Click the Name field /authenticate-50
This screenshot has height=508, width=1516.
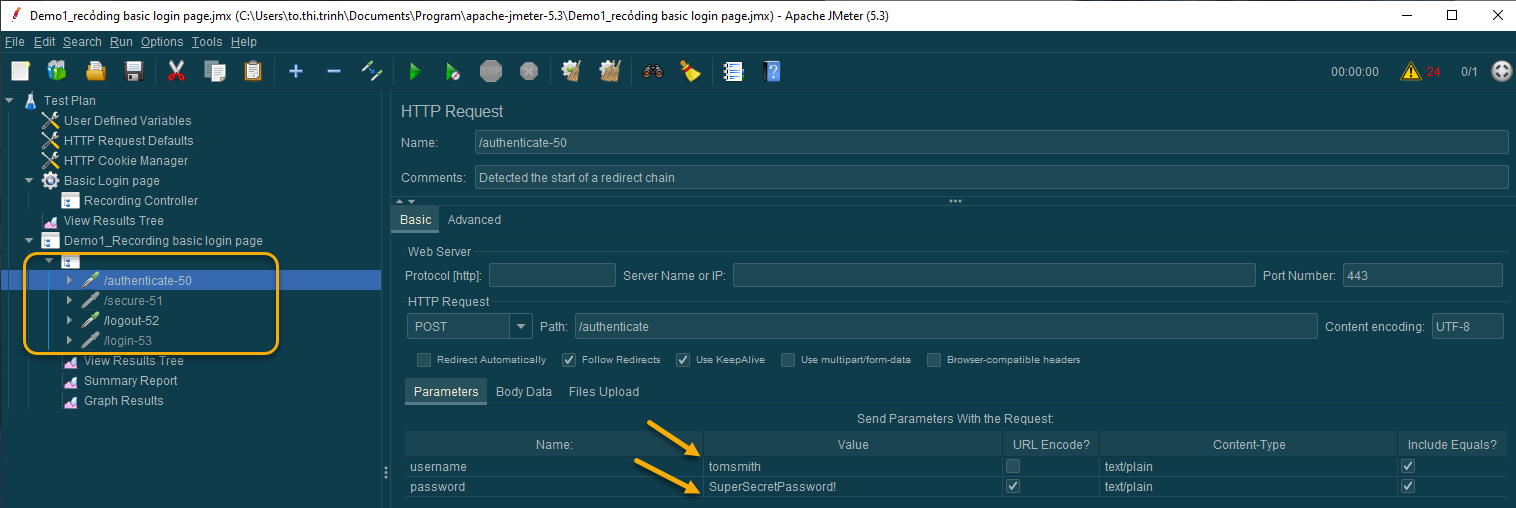(991, 143)
